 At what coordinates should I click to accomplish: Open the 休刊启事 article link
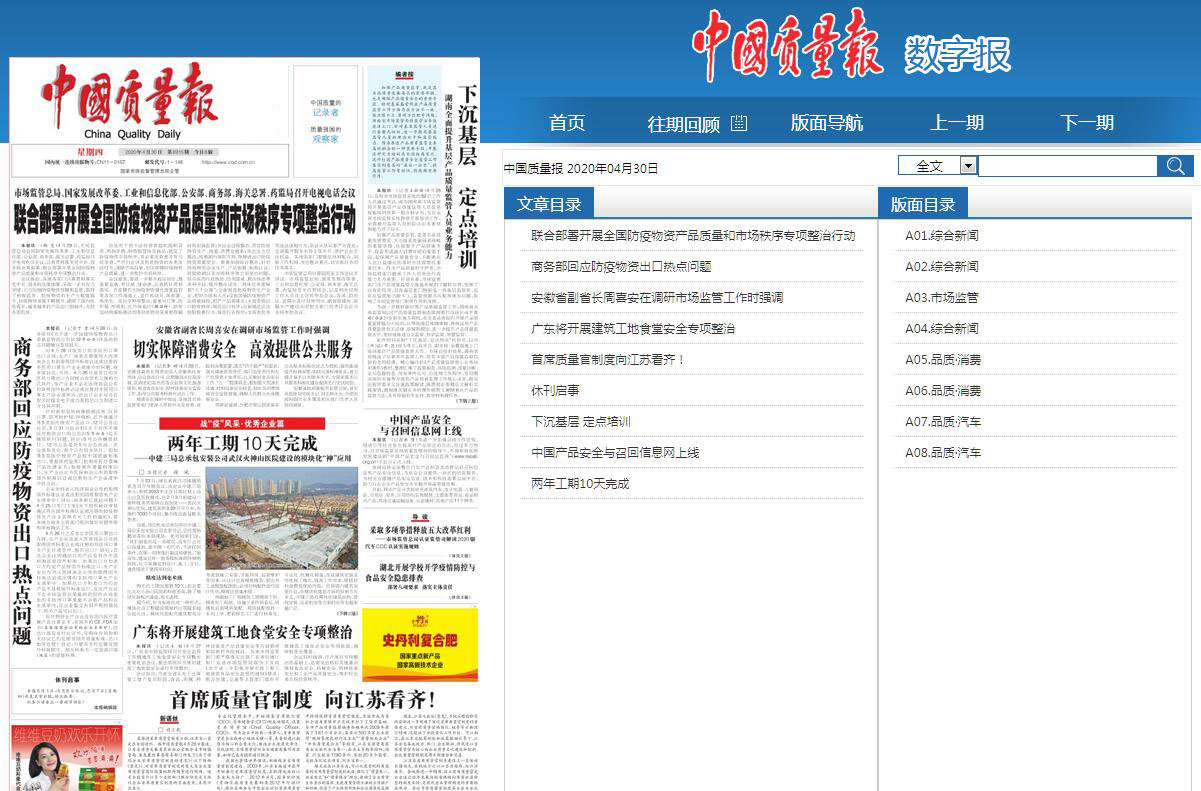pyautogui.click(x=555, y=390)
